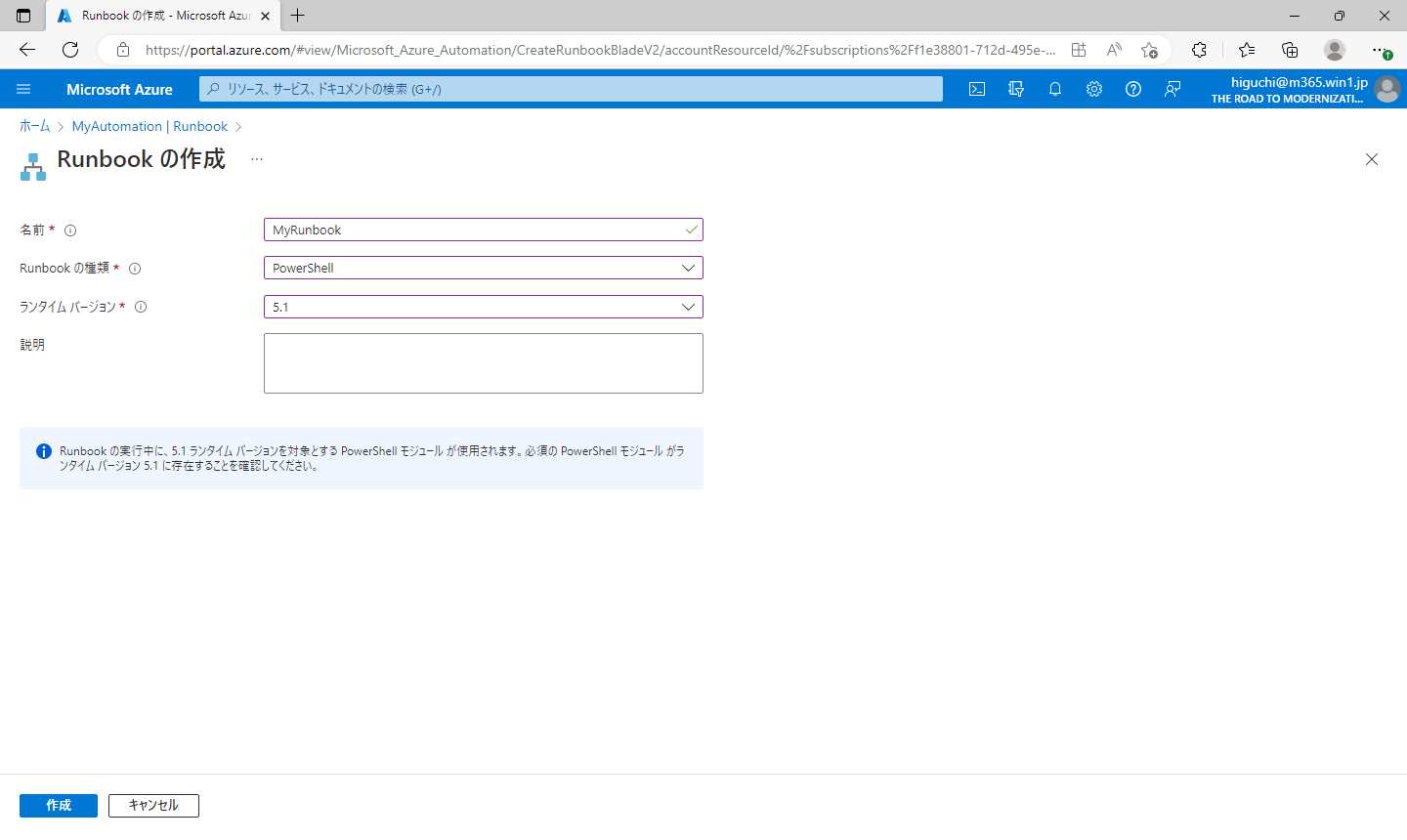Open browser tab actions menu

point(23,16)
